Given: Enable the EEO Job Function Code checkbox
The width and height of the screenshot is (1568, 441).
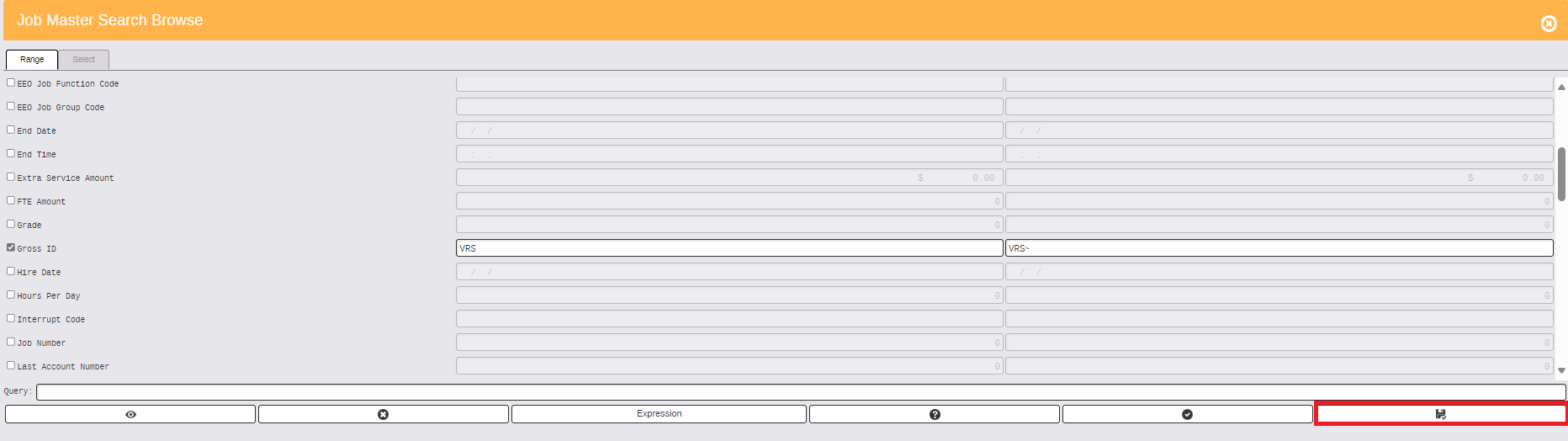Looking at the screenshot, I should pyautogui.click(x=11, y=82).
